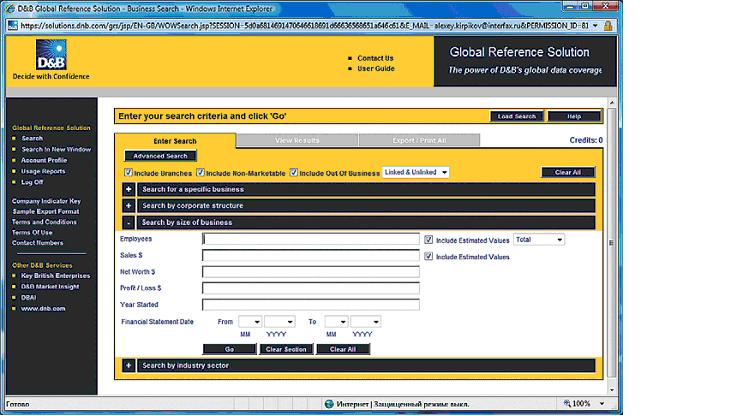
Task: Open the From year dropdown
Action: click(x=280, y=322)
